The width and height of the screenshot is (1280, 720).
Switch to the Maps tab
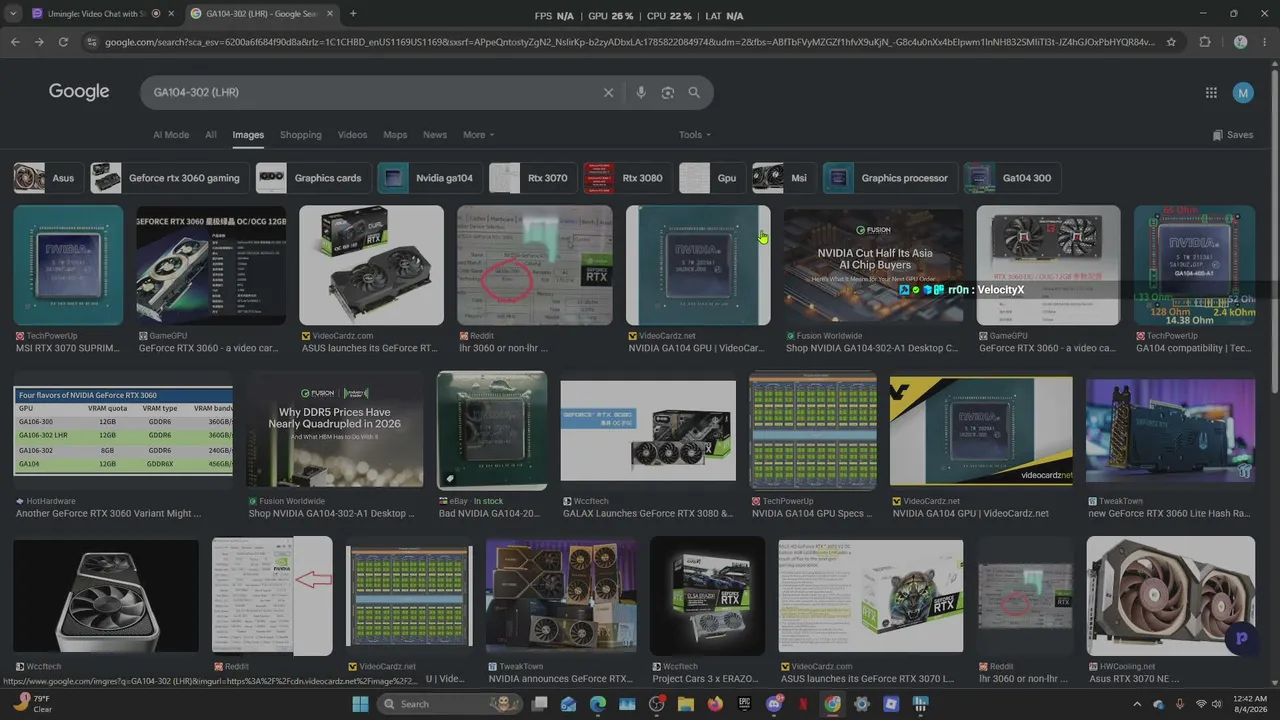pos(395,135)
